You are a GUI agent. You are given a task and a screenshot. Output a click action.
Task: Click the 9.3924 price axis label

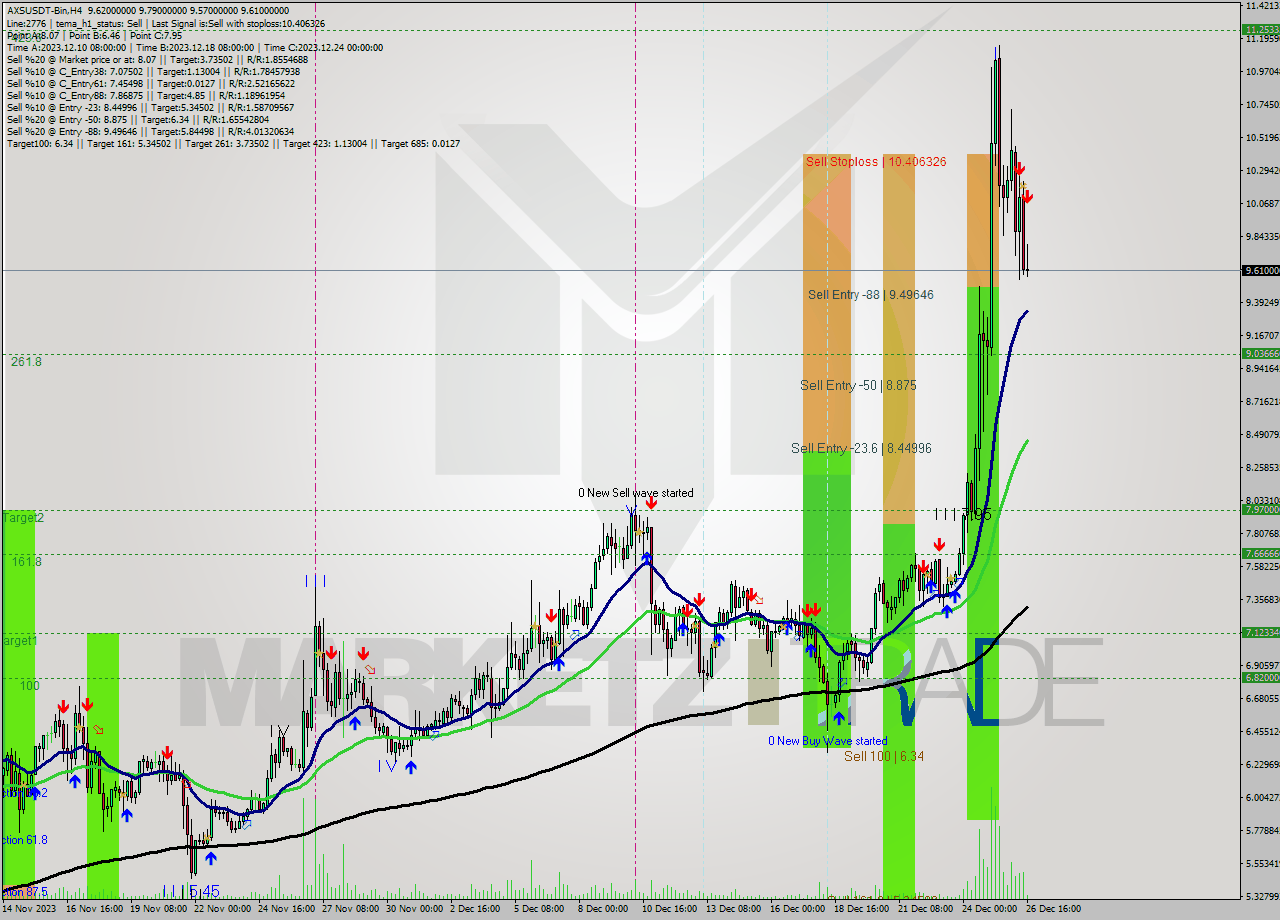click(x=1260, y=303)
